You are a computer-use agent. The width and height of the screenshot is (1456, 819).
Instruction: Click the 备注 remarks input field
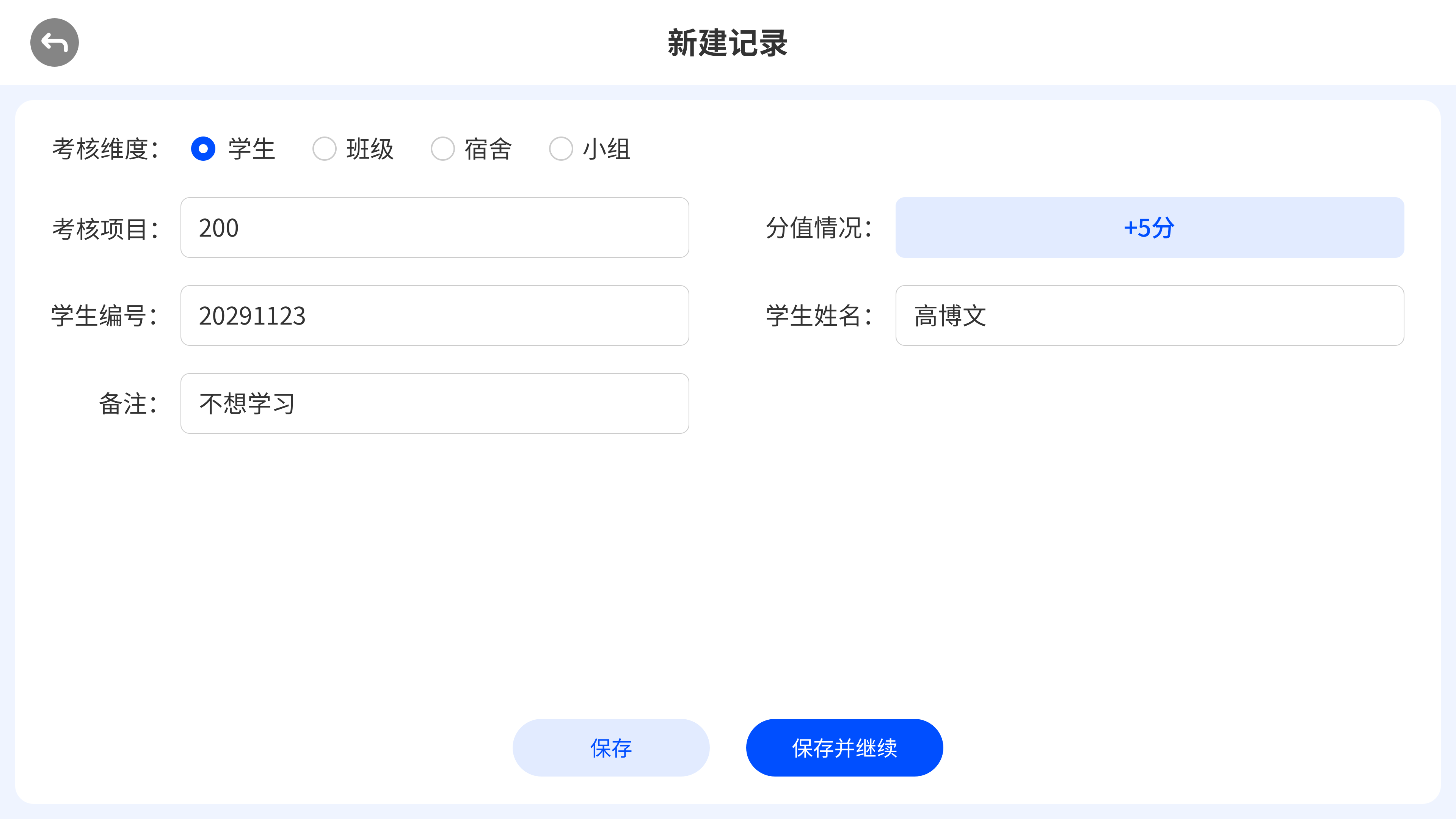tap(434, 403)
